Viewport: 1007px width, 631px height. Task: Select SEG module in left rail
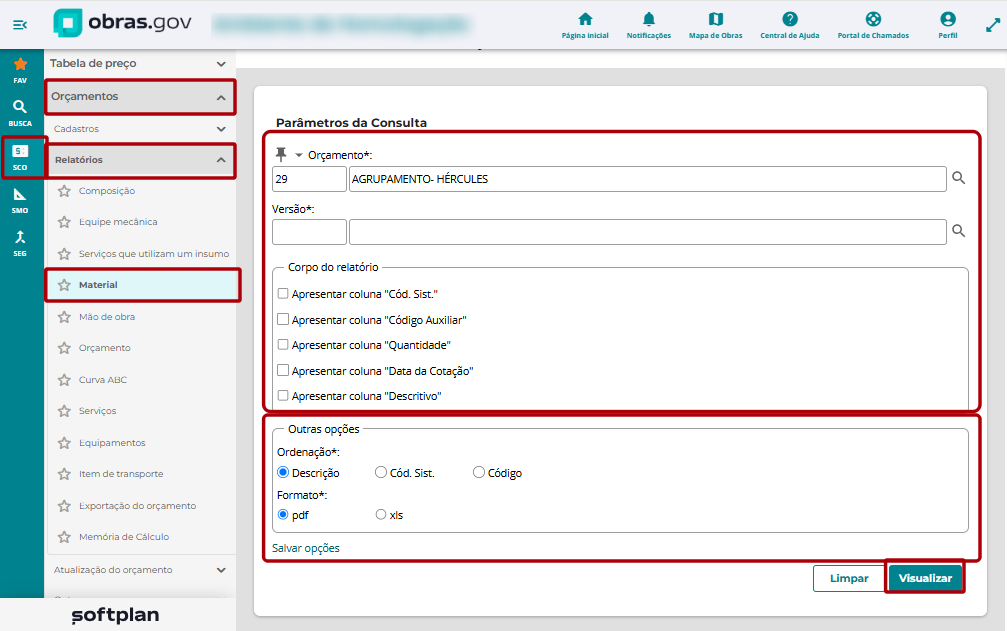coord(21,243)
